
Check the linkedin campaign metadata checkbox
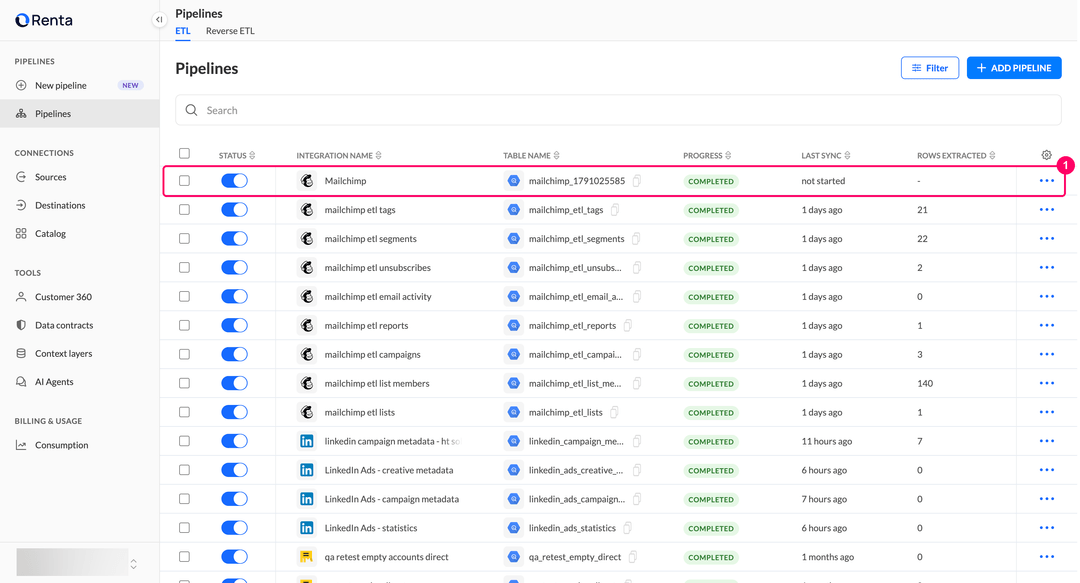tap(184, 441)
